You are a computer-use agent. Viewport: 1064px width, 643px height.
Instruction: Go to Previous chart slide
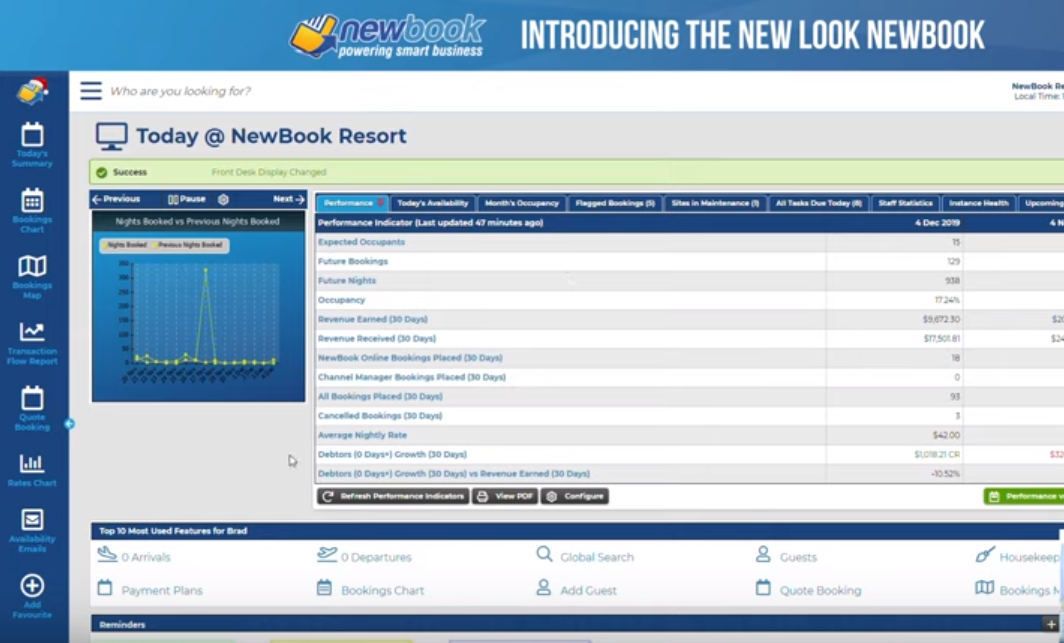pos(116,199)
